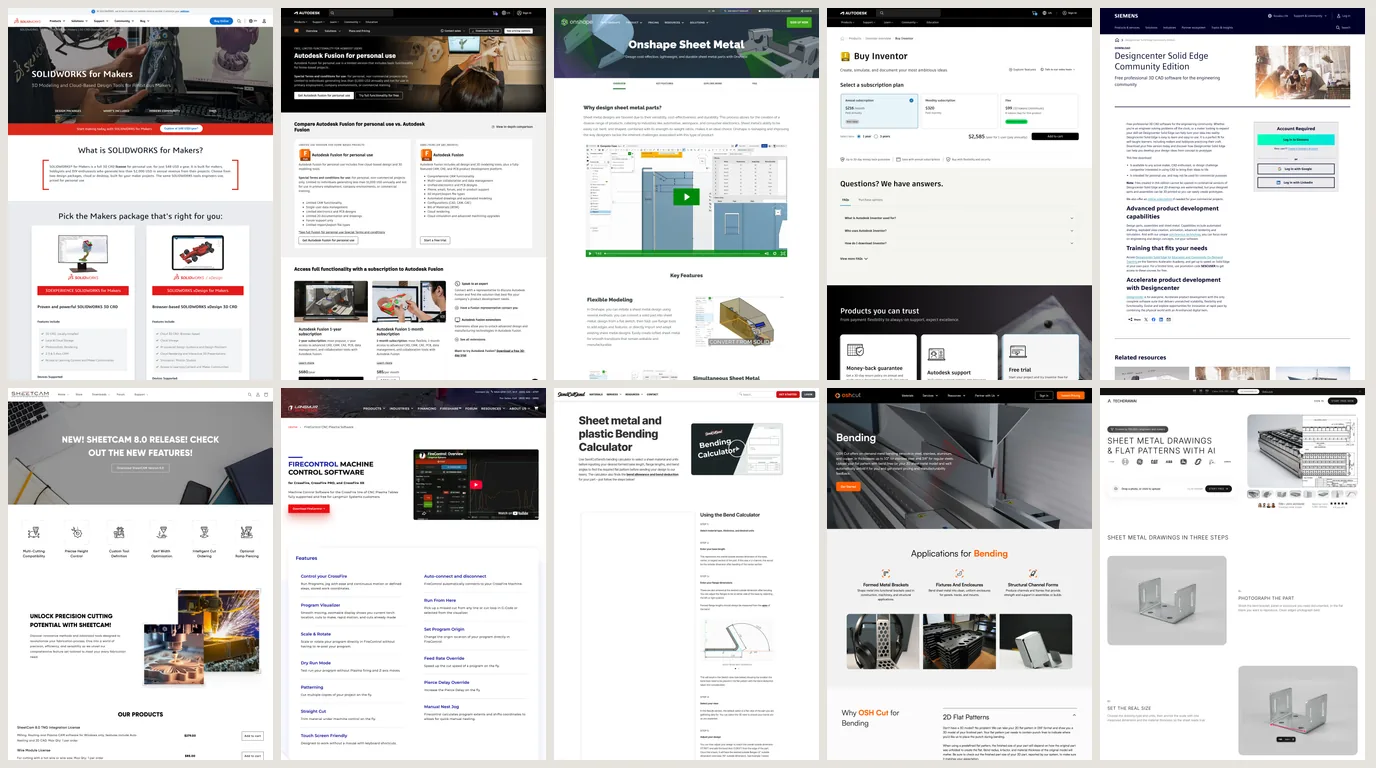This screenshot has height=768, width=1376.
Task: Open the shopping cart icon on SheetCam header
Action: [x=266, y=394]
